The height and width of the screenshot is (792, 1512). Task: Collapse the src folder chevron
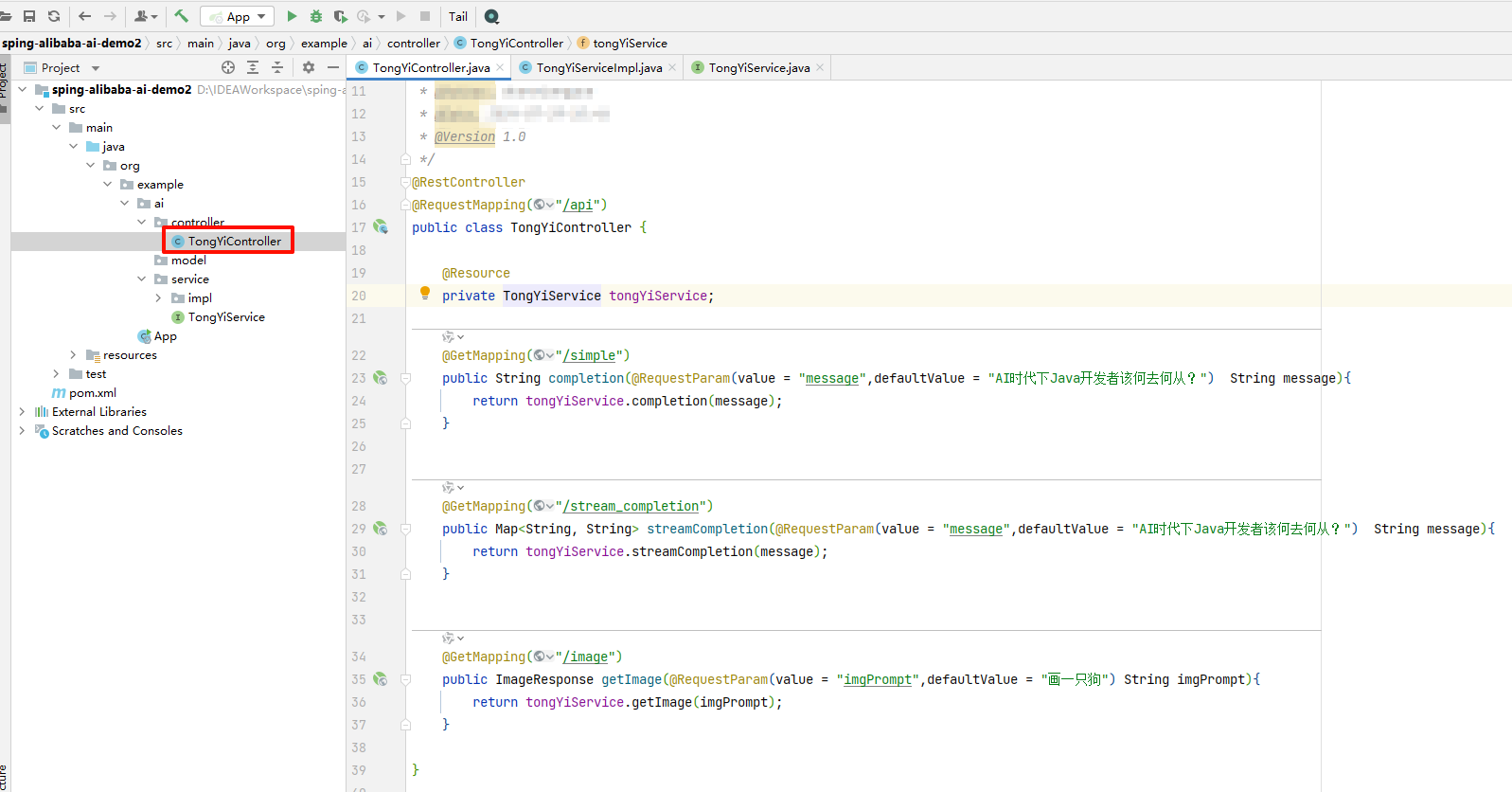click(40, 108)
